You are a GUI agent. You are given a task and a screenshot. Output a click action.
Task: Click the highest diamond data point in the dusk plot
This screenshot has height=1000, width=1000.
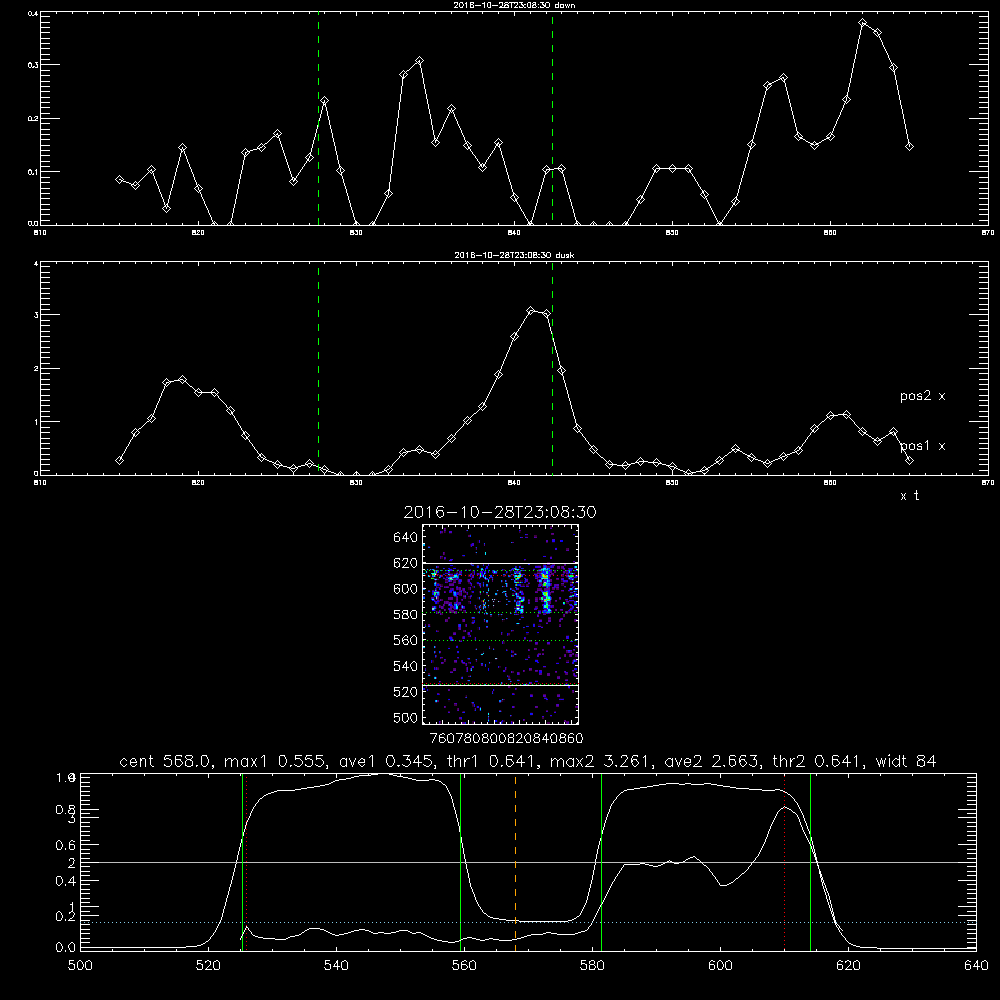coord(531,311)
